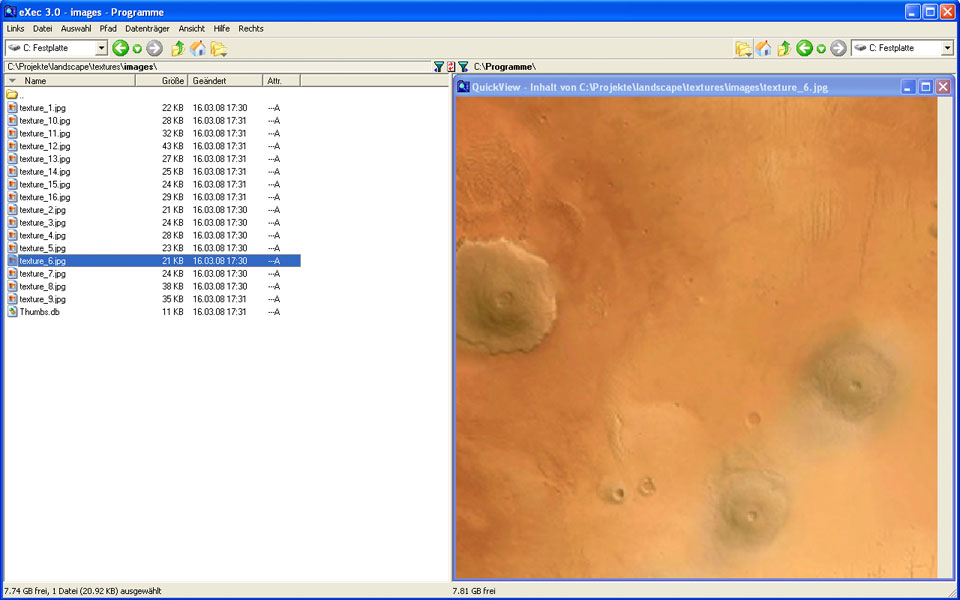
Task: Open the left pane drive dropdown
Action: [x=101, y=48]
